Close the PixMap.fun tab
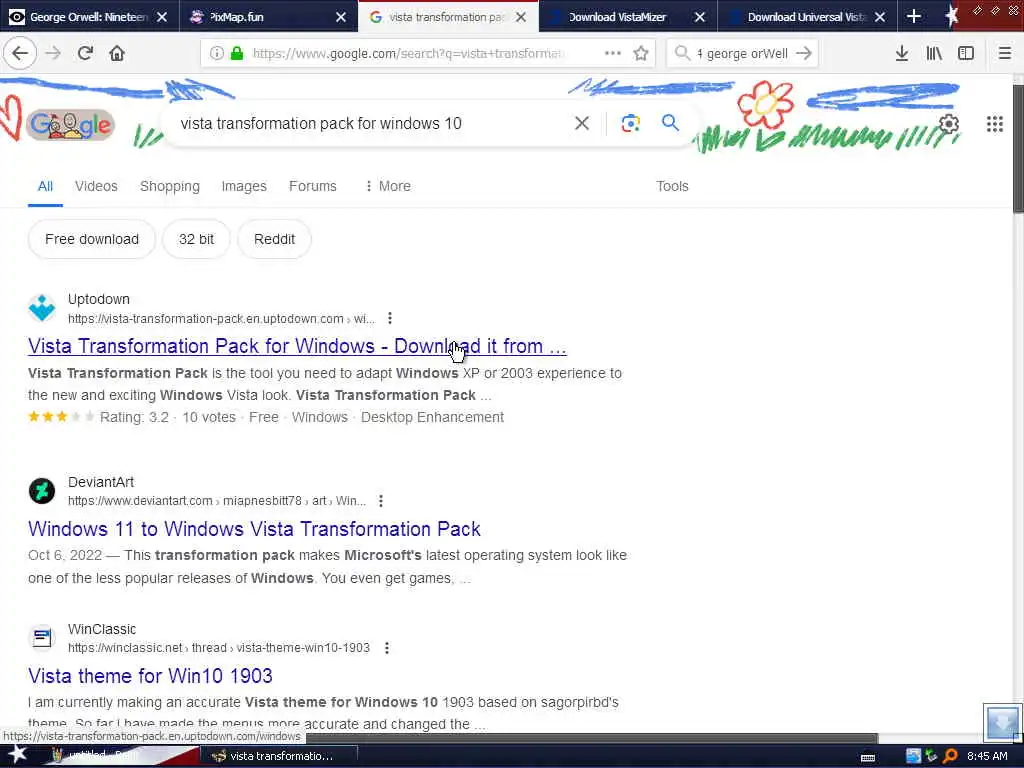 [x=340, y=17]
